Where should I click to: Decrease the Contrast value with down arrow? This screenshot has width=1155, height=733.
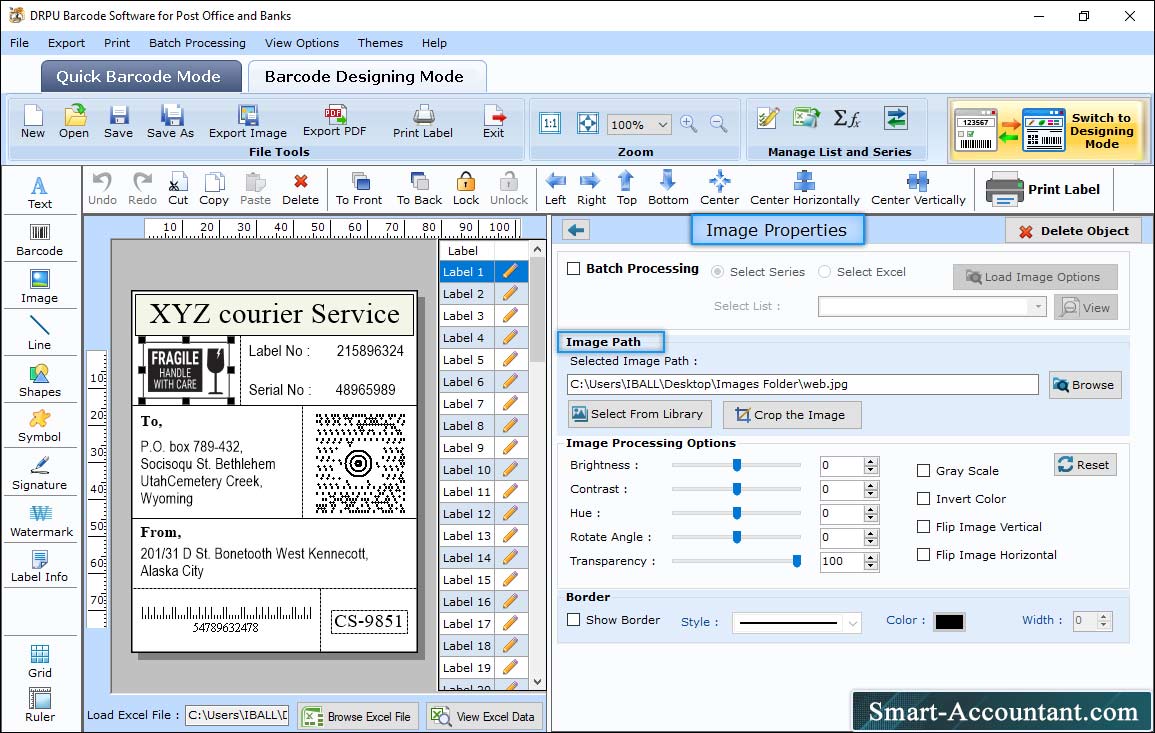871,494
